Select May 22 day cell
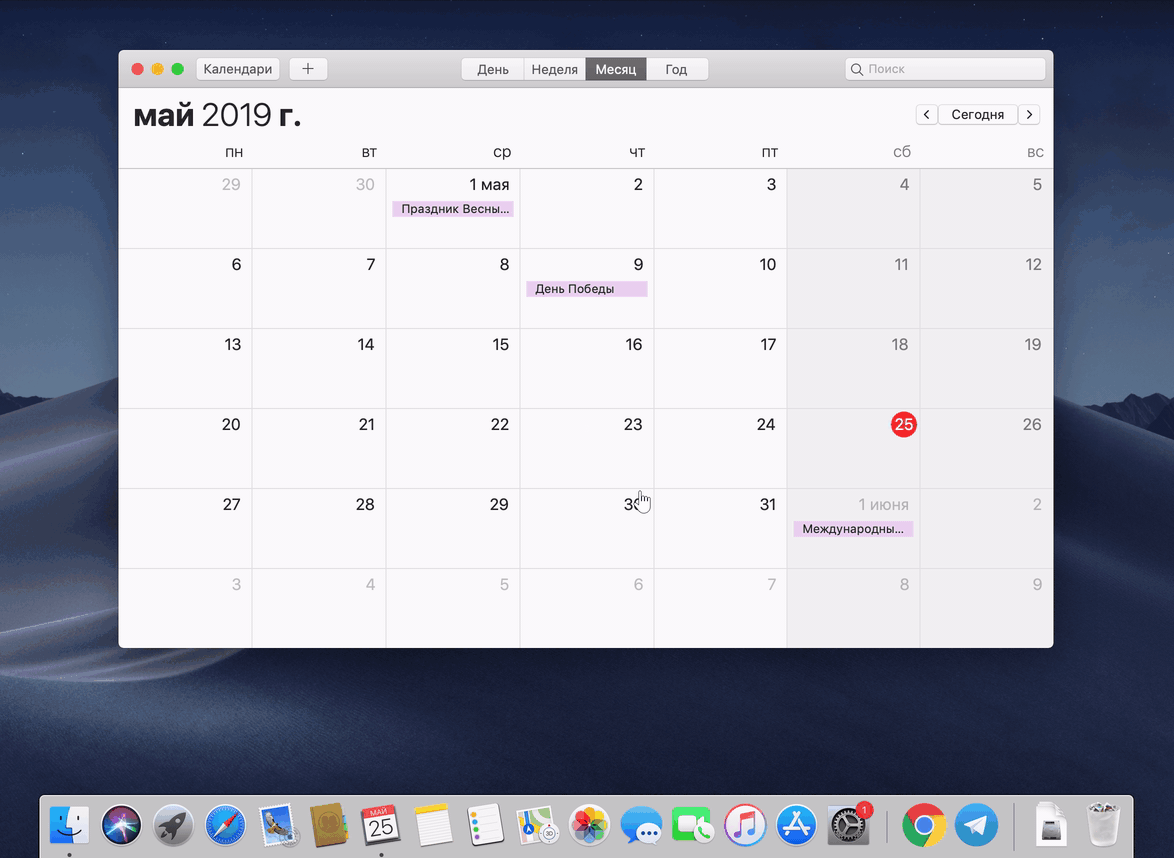This screenshot has width=1174, height=858. click(453, 448)
